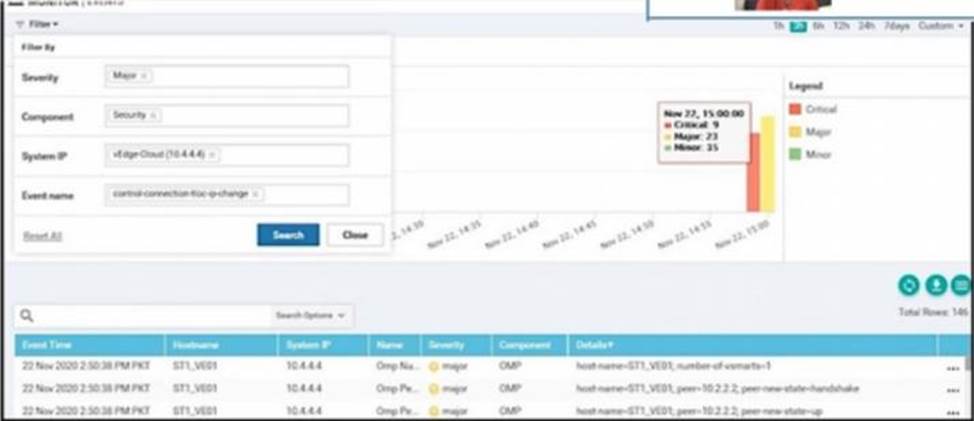Click the events table search input field
The height and width of the screenshot is (421, 974).
150,316
